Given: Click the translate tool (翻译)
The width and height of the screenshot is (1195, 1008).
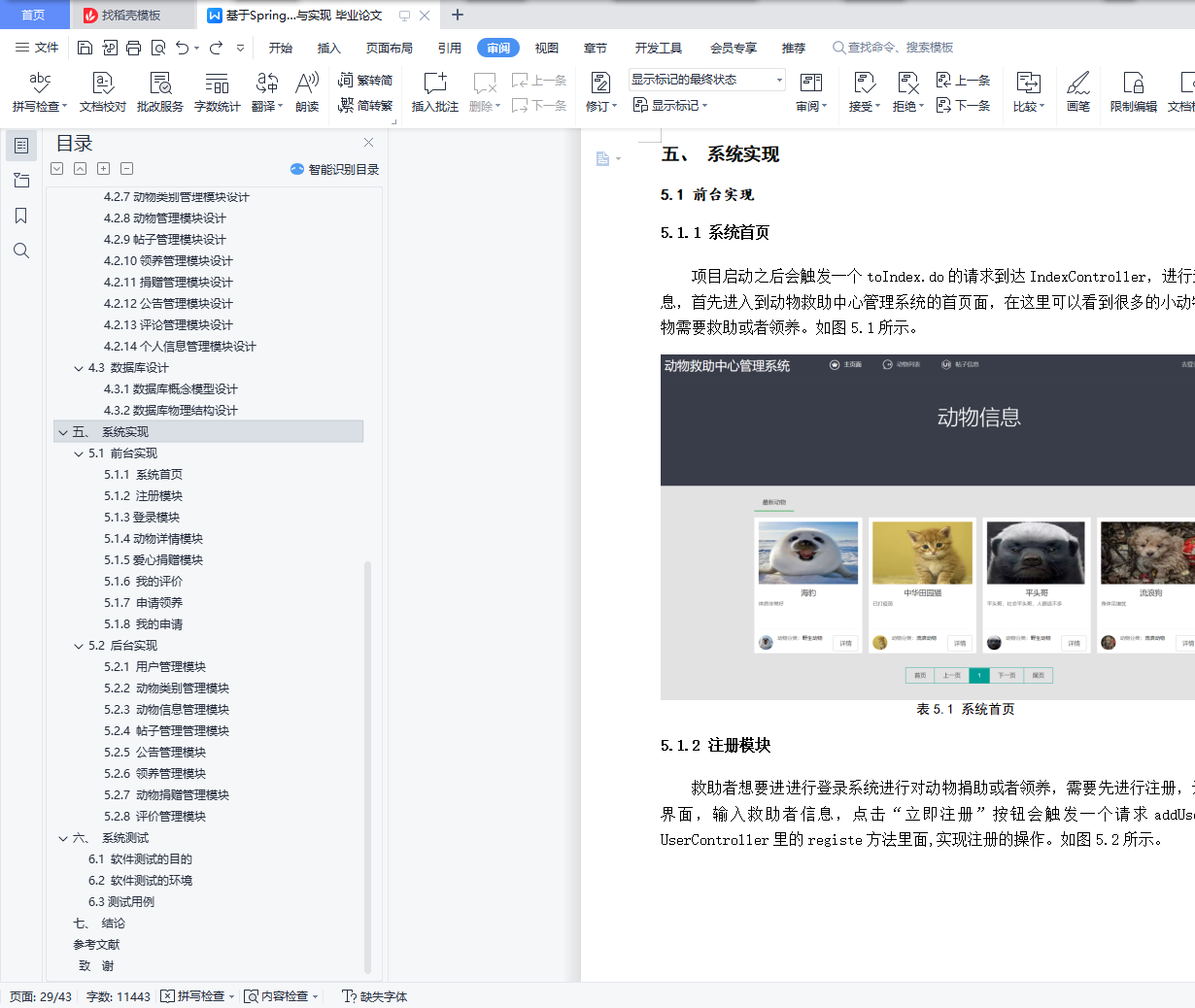Looking at the screenshot, I should point(267,92).
